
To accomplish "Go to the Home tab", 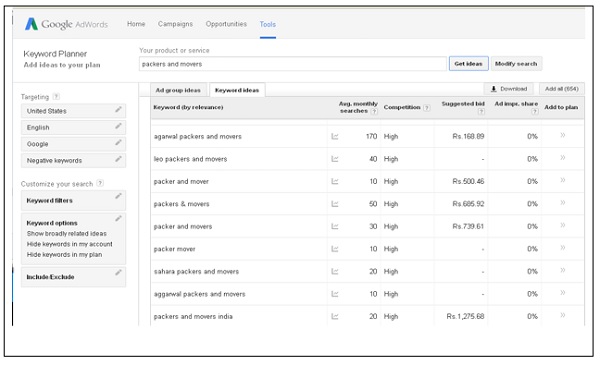I will click(136, 24).
